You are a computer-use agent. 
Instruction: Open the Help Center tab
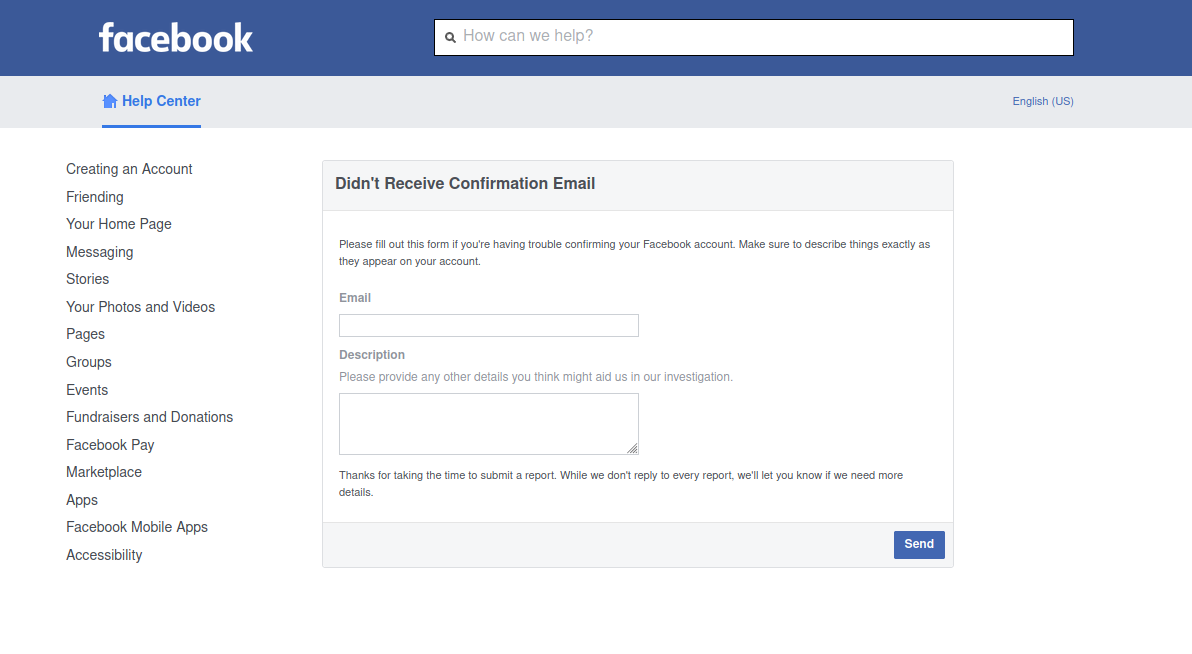click(151, 101)
